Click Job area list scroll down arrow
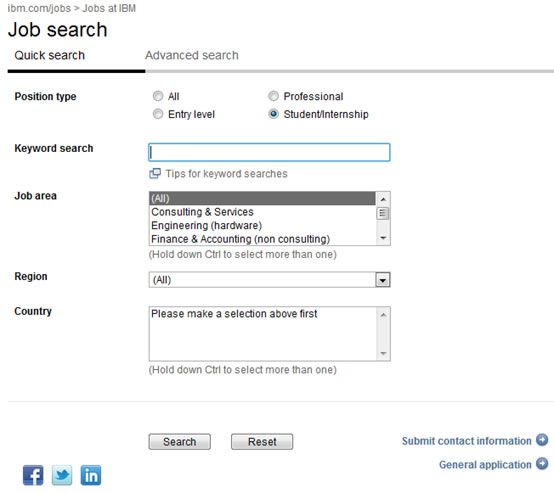Image resolution: width=554 pixels, height=493 pixels. point(383,238)
